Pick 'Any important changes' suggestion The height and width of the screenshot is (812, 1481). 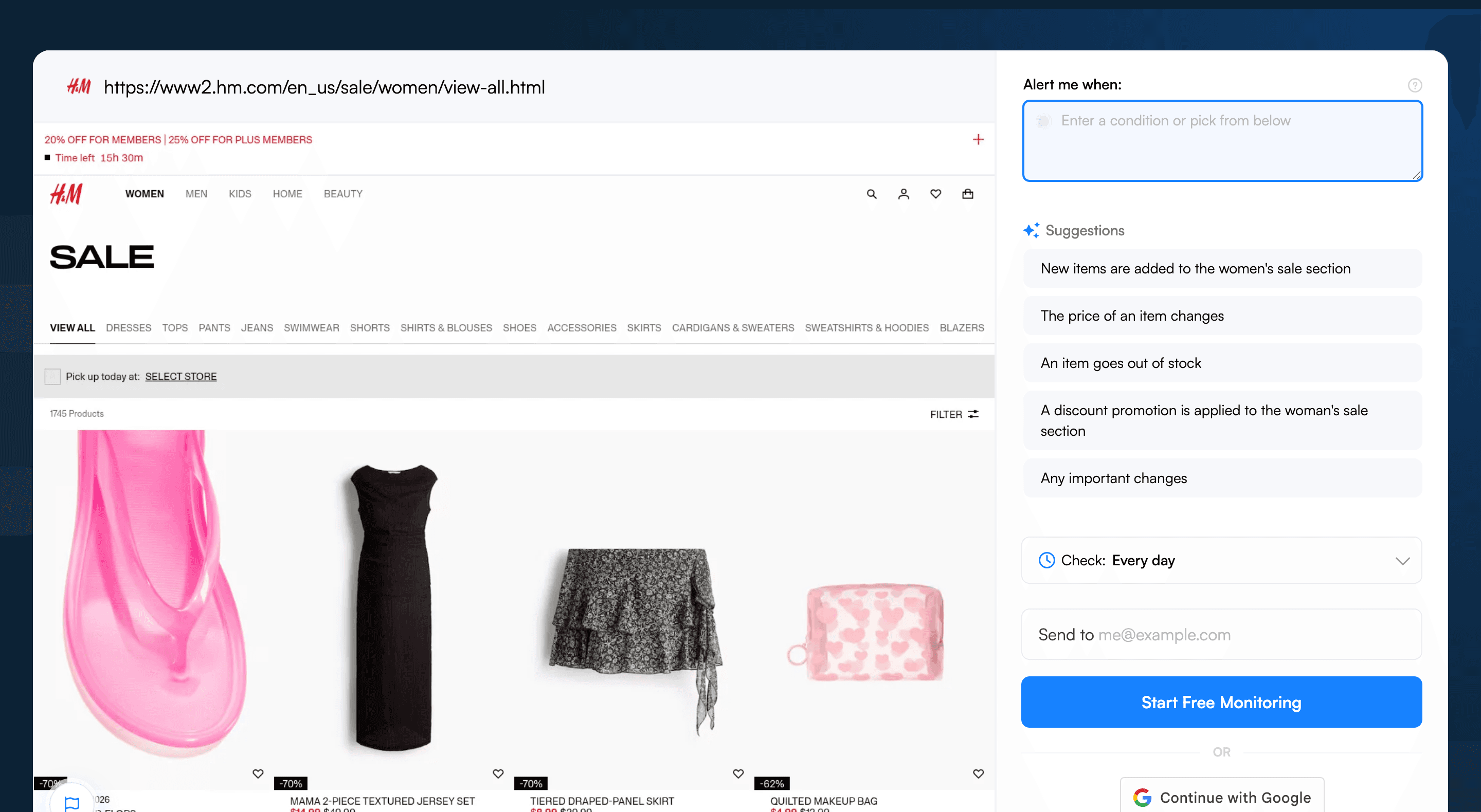[x=1222, y=478]
